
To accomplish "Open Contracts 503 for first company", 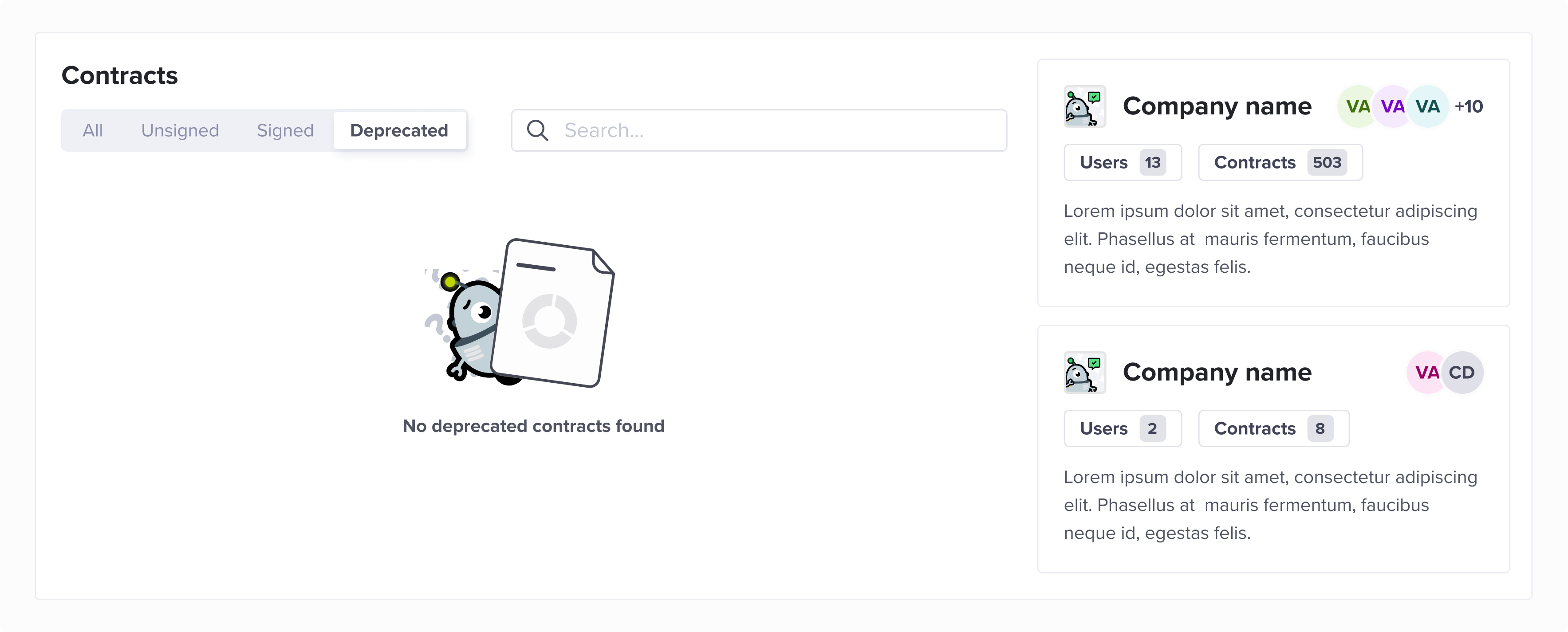I will click(1280, 162).
